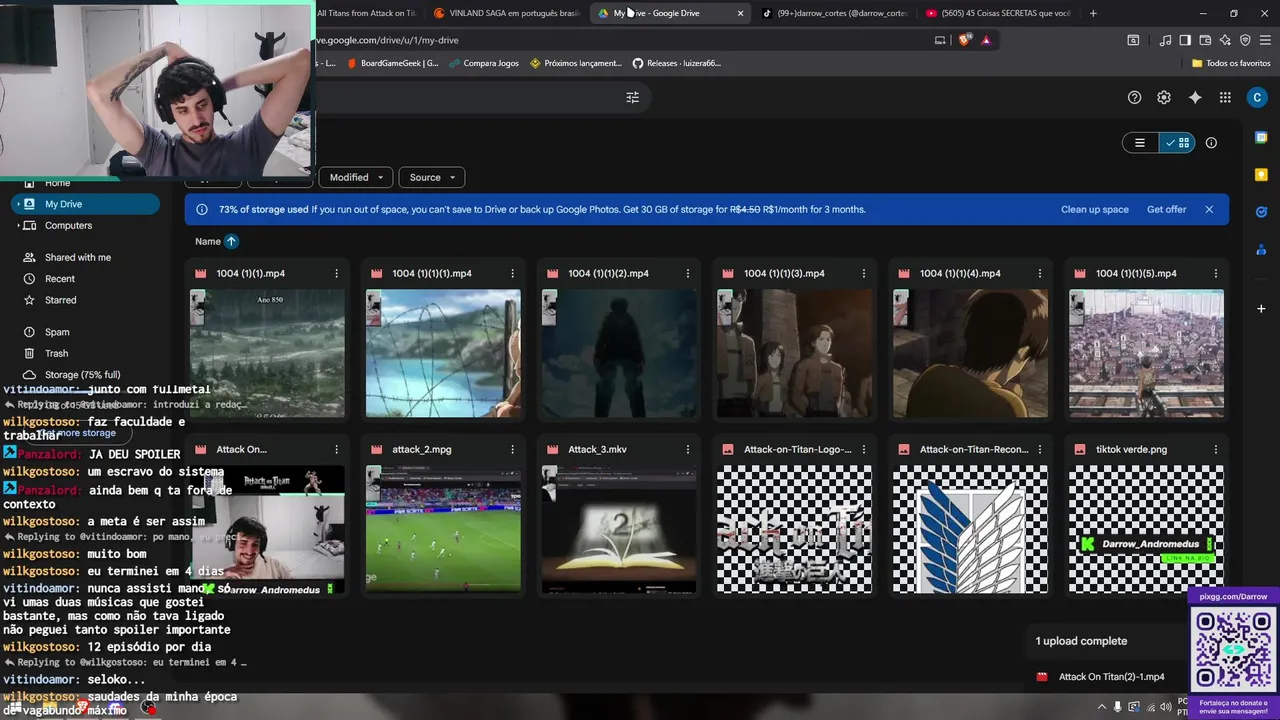Open more actions for Attack-on-Titan-Logo file
Screen dimensions: 1280x720
pos(864,449)
